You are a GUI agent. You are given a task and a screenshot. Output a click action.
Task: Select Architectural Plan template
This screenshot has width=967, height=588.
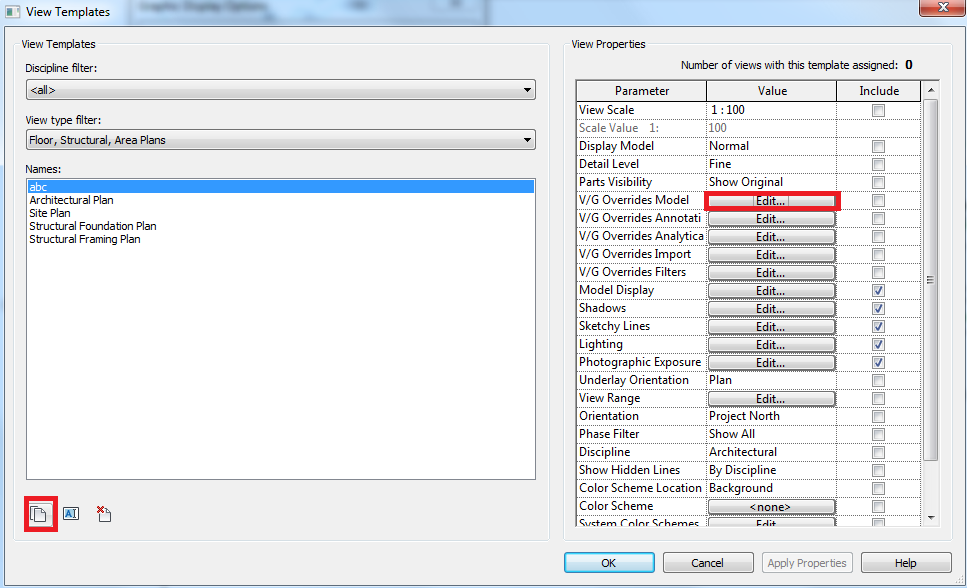72,200
